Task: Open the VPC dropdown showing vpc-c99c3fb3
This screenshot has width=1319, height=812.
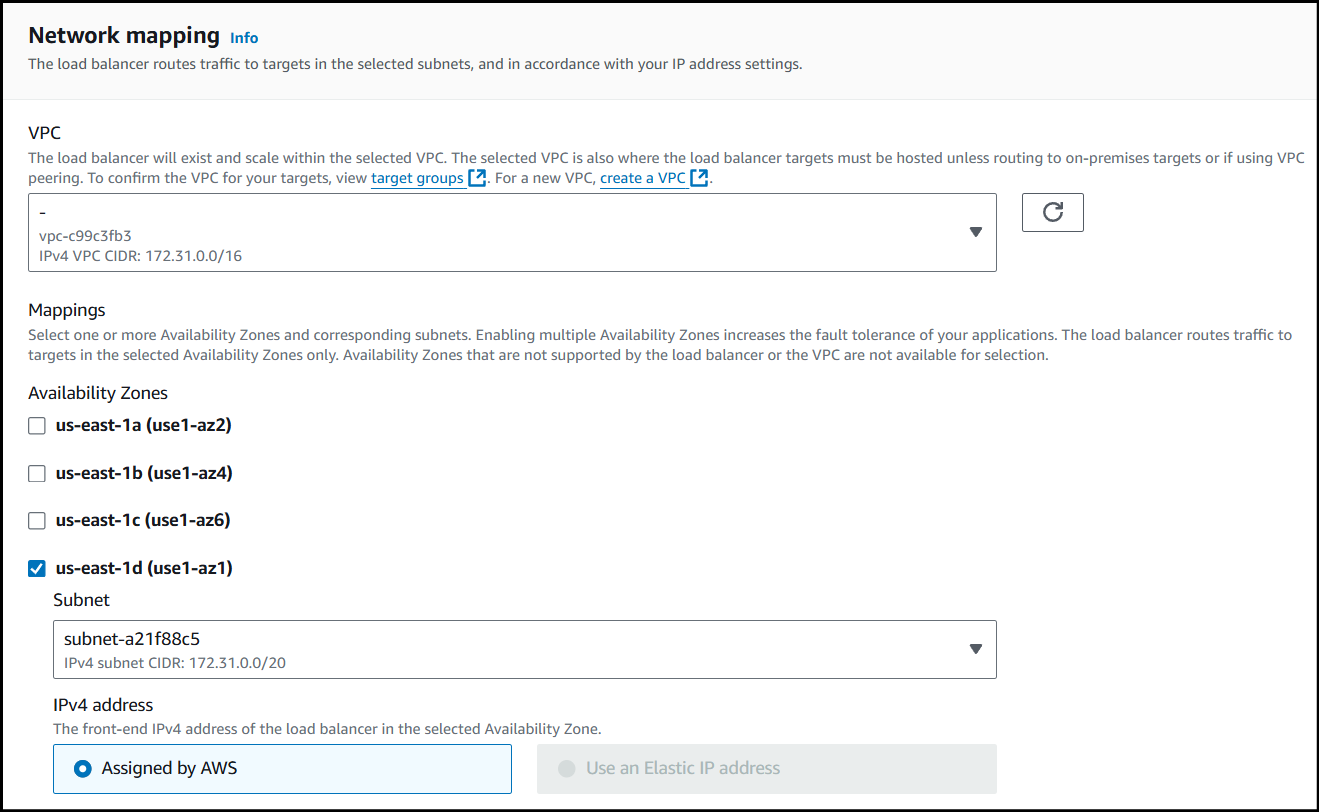Action: [x=500, y=233]
